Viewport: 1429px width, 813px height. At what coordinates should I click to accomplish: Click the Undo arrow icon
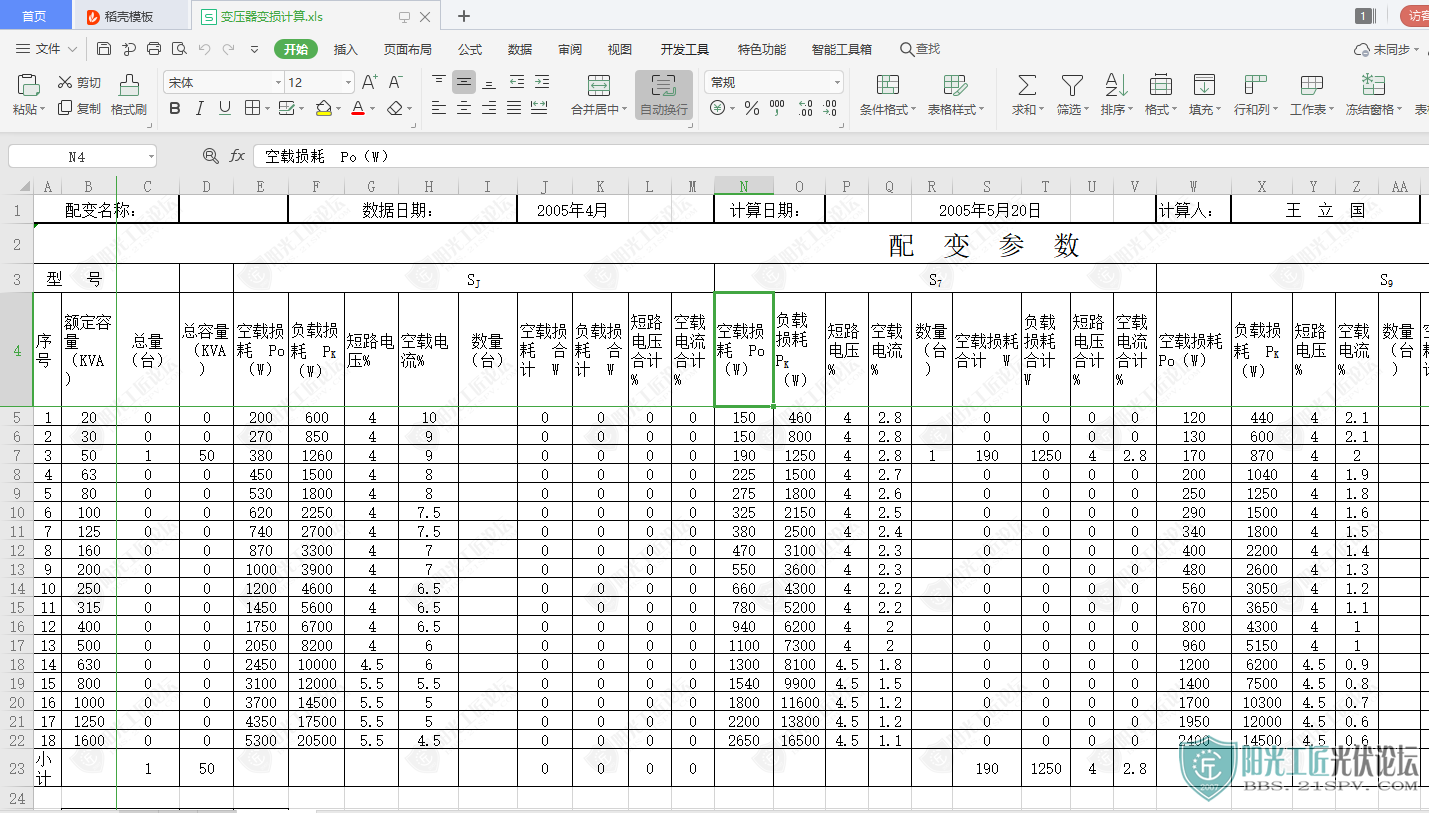point(204,49)
